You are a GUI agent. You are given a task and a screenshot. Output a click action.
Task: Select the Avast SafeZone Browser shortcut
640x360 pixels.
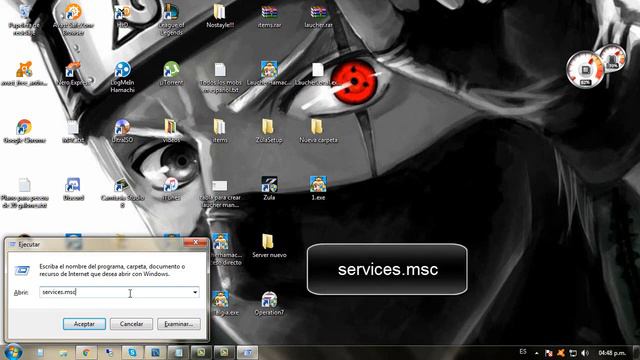[73, 20]
